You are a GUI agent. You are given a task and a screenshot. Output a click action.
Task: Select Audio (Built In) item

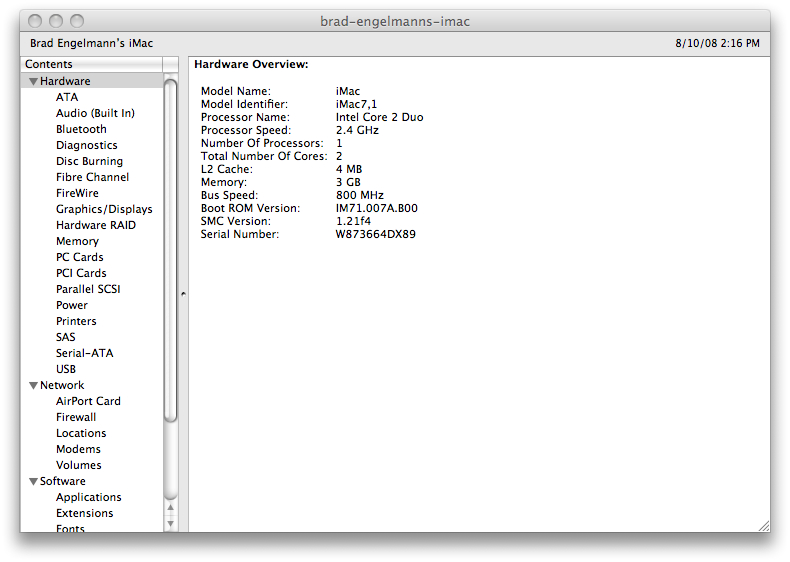point(95,113)
